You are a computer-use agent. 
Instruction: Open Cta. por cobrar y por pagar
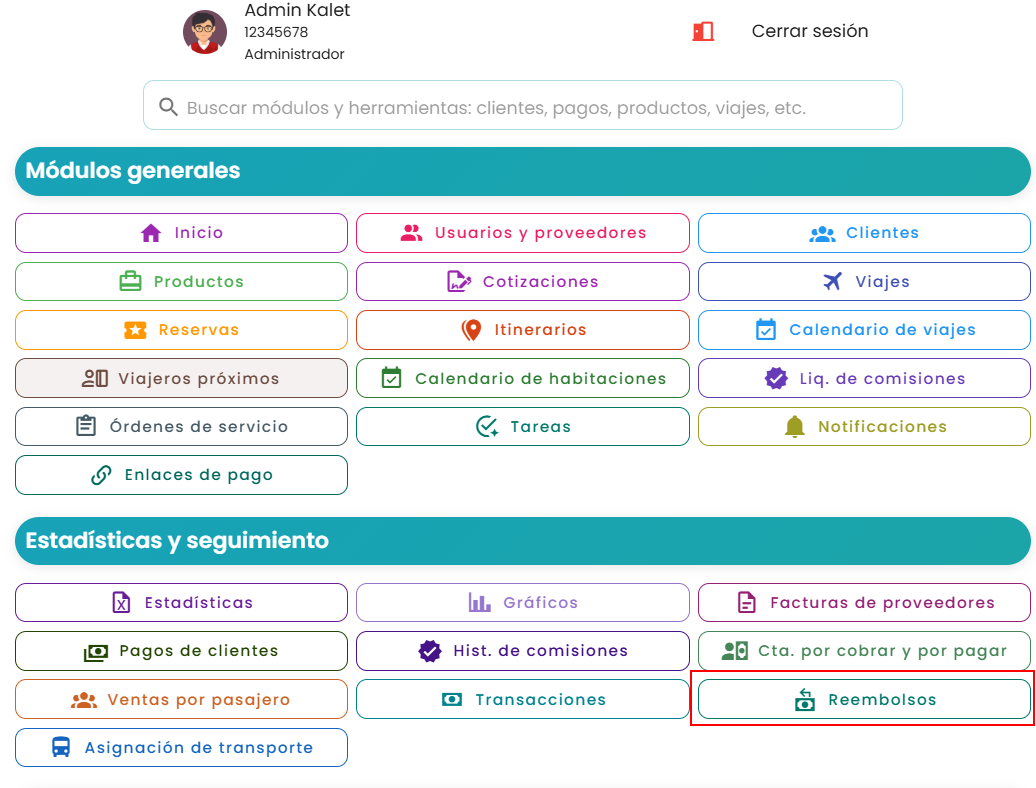click(x=864, y=651)
